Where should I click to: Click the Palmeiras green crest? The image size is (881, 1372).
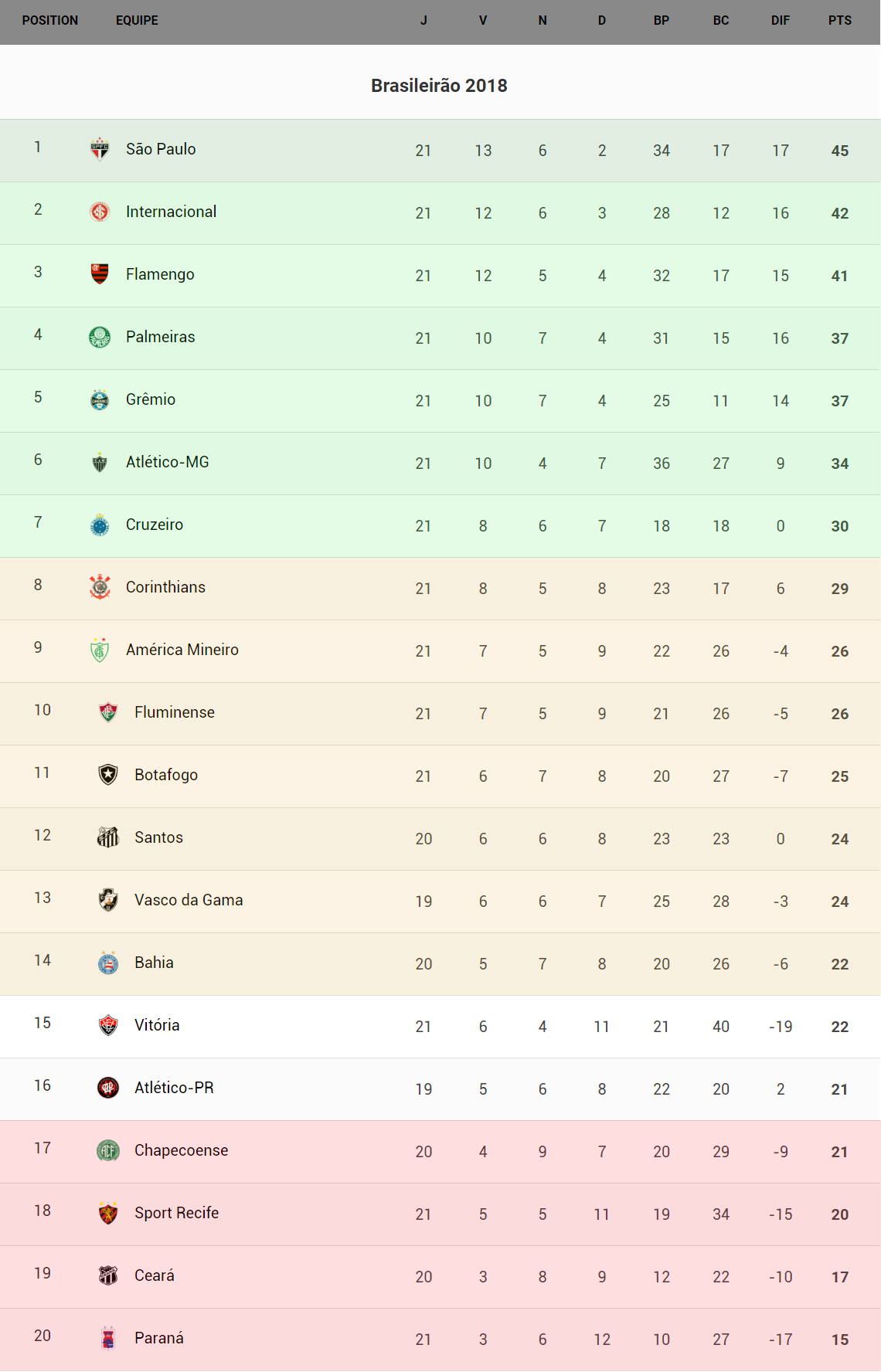[x=100, y=337]
